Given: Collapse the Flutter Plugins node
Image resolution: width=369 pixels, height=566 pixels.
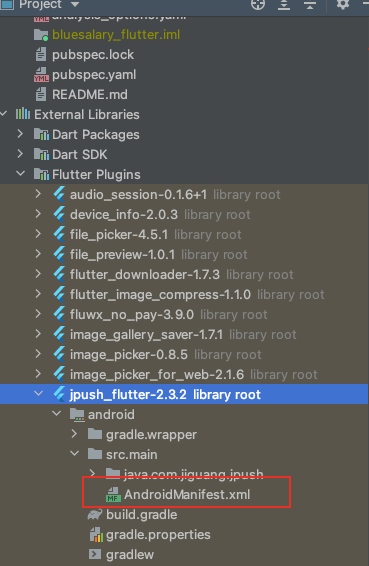Looking at the screenshot, I should click(21, 174).
